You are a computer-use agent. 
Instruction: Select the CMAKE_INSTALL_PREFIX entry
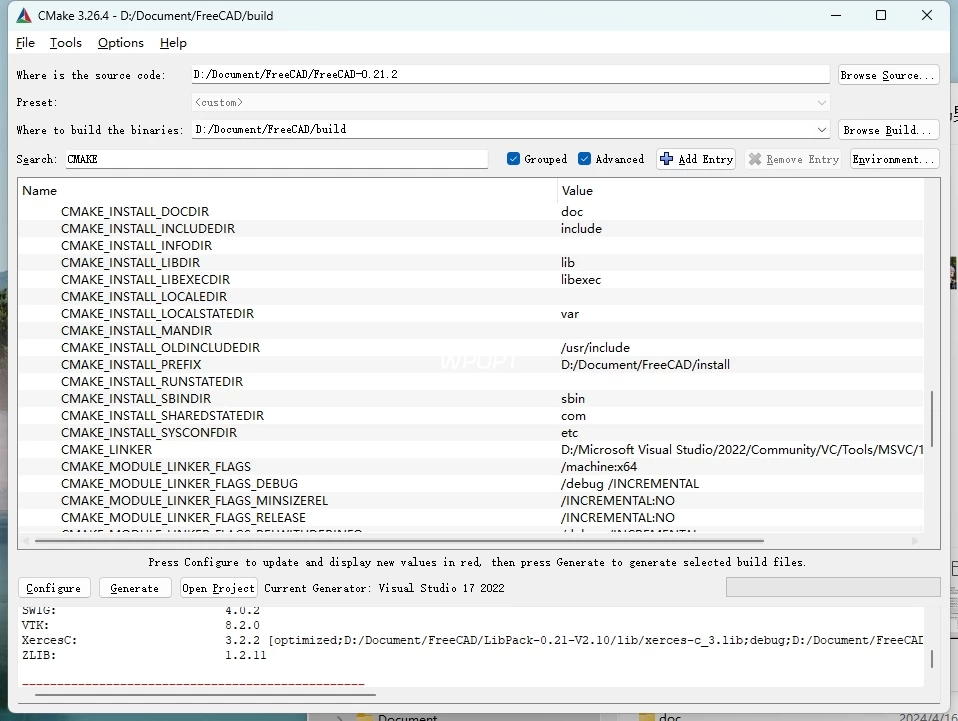(131, 365)
